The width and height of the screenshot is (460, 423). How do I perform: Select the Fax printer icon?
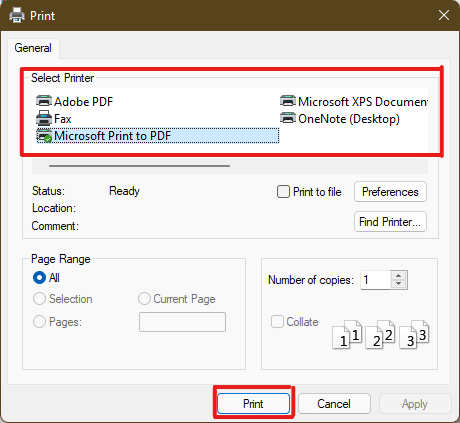(44, 118)
